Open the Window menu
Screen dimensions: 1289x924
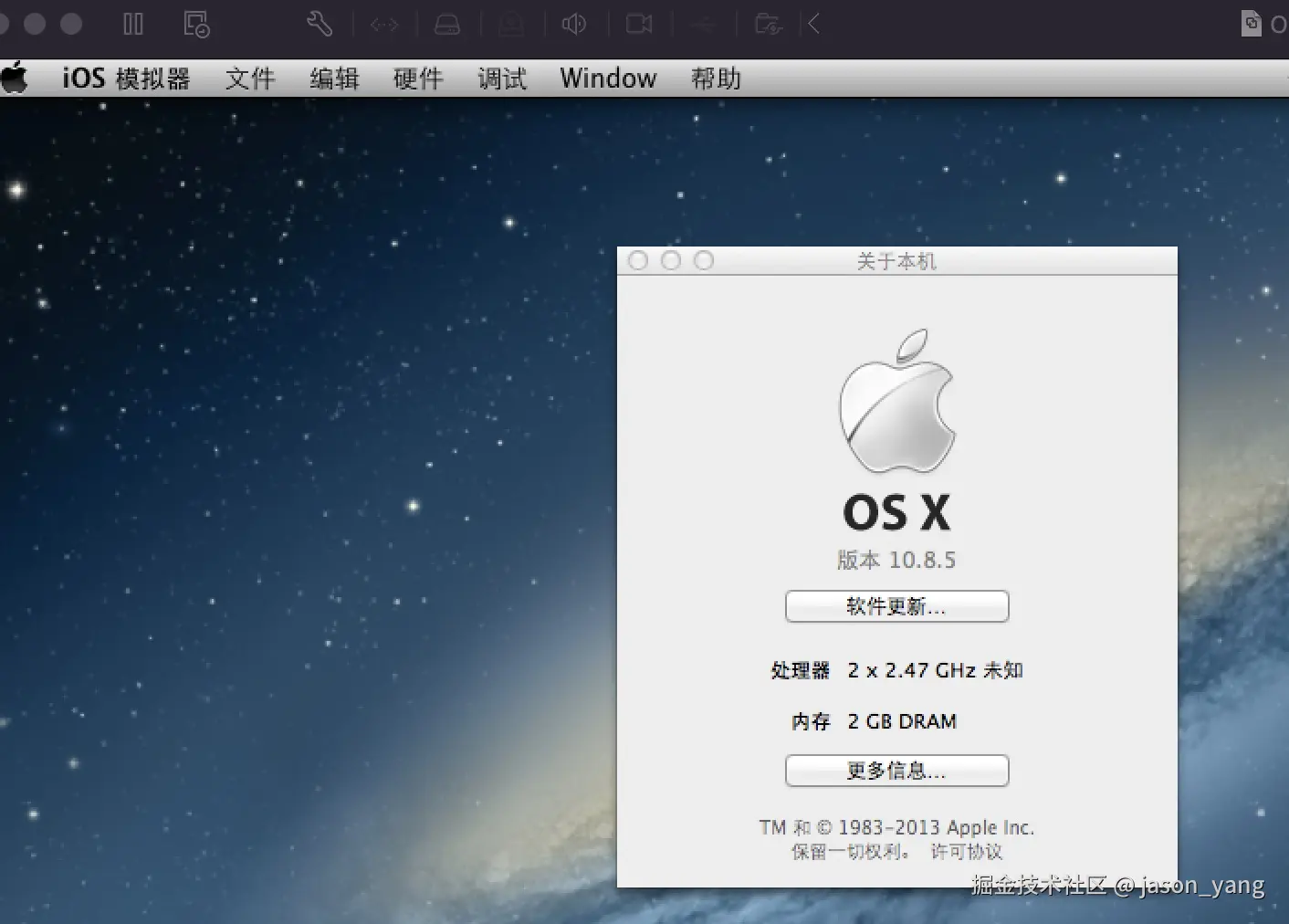point(608,79)
